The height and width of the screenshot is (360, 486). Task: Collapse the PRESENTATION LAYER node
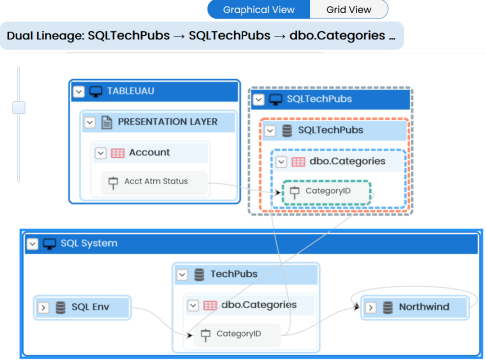coord(90,122)
